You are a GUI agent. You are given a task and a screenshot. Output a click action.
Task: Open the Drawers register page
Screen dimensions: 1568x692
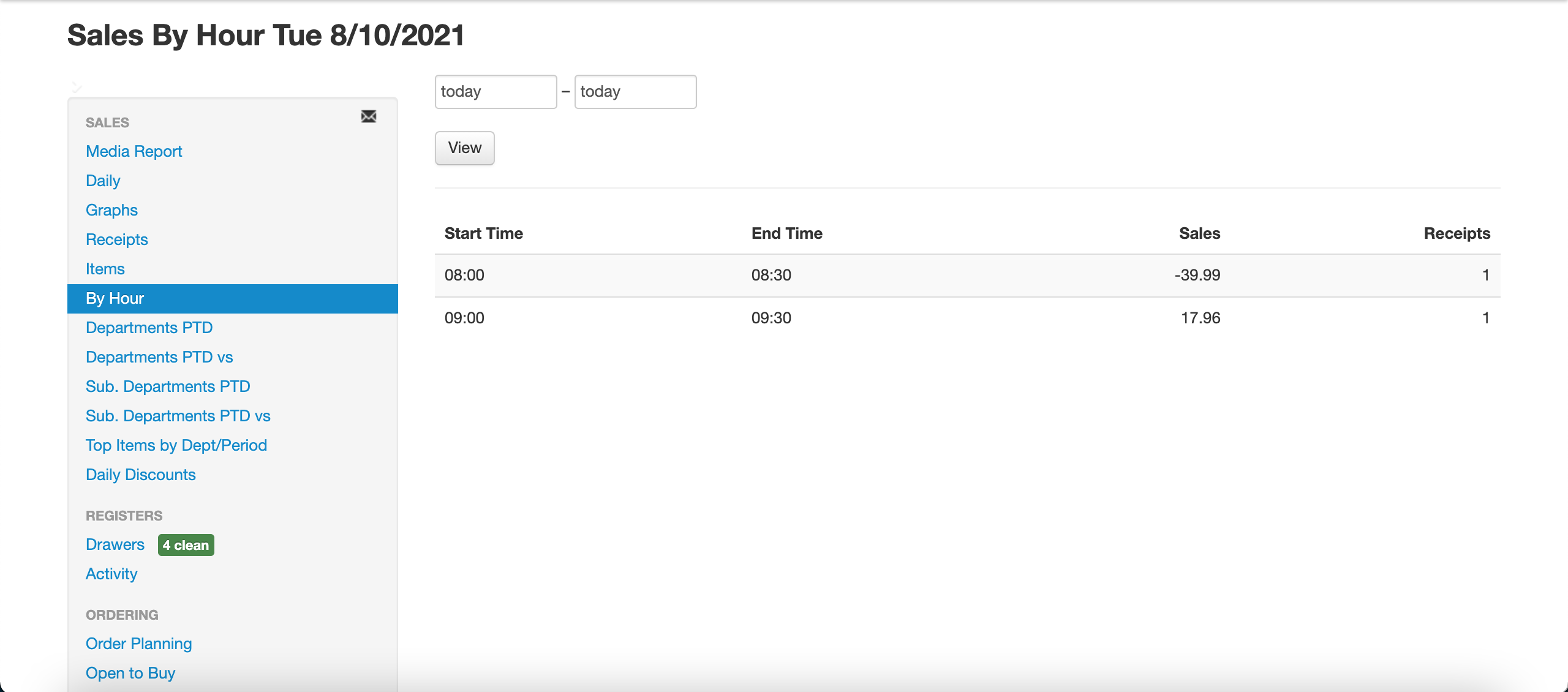pos(115,544)
